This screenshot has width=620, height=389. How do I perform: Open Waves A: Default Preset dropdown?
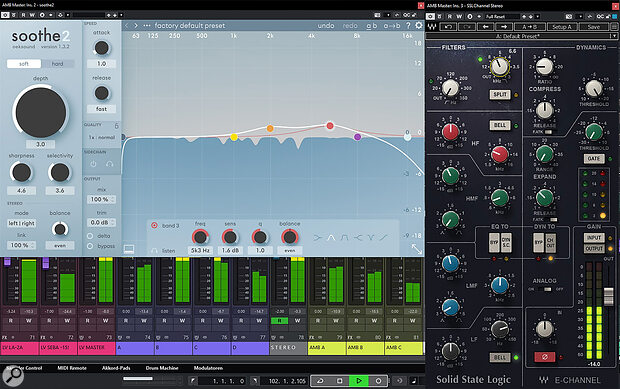click(x=521, y=36)
